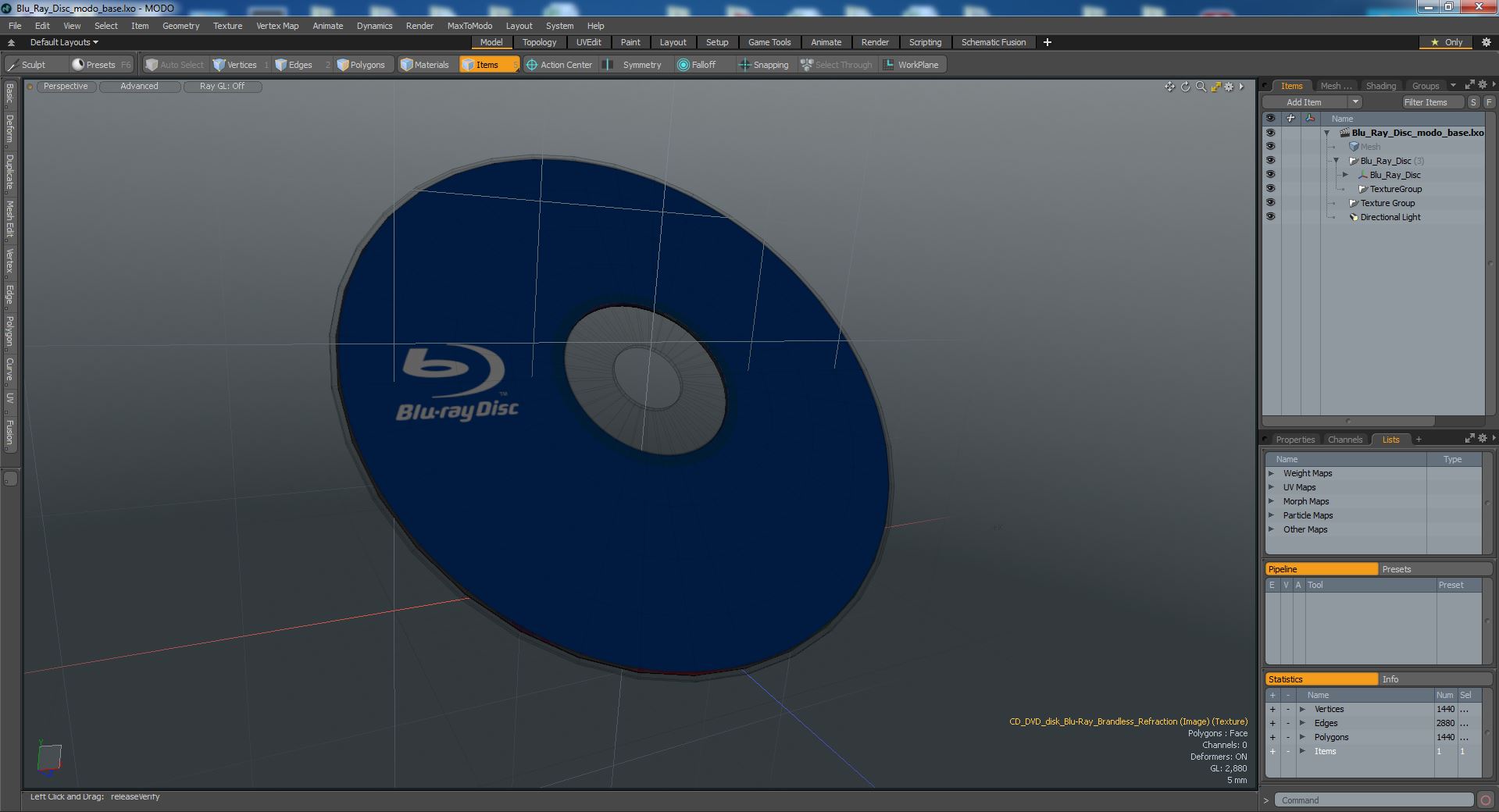Click the Add Item button
1499x812 pixels.
[1304, 102]
